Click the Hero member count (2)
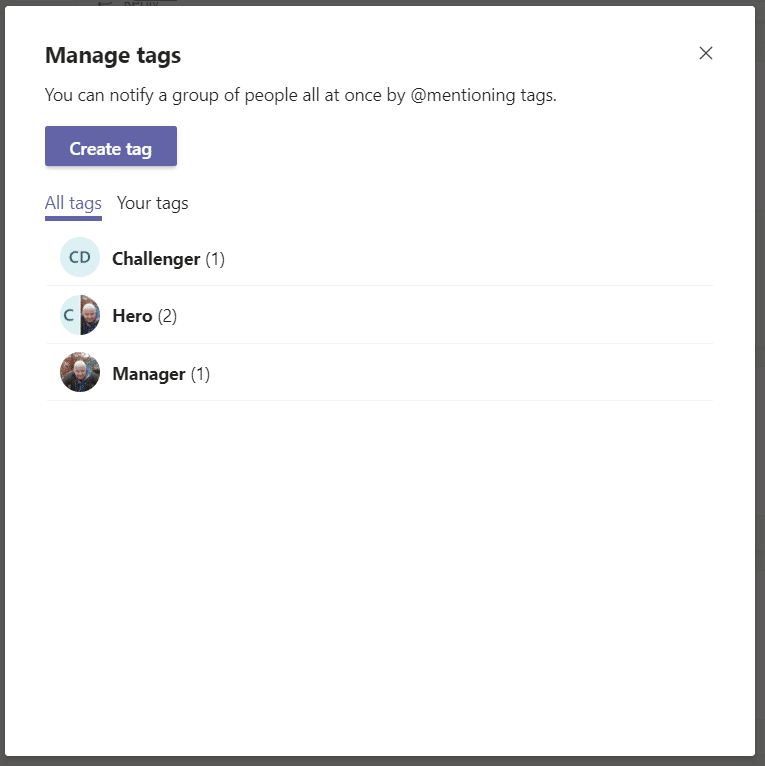The height and width of the screenshot is (766, 765). coord(167,316)
